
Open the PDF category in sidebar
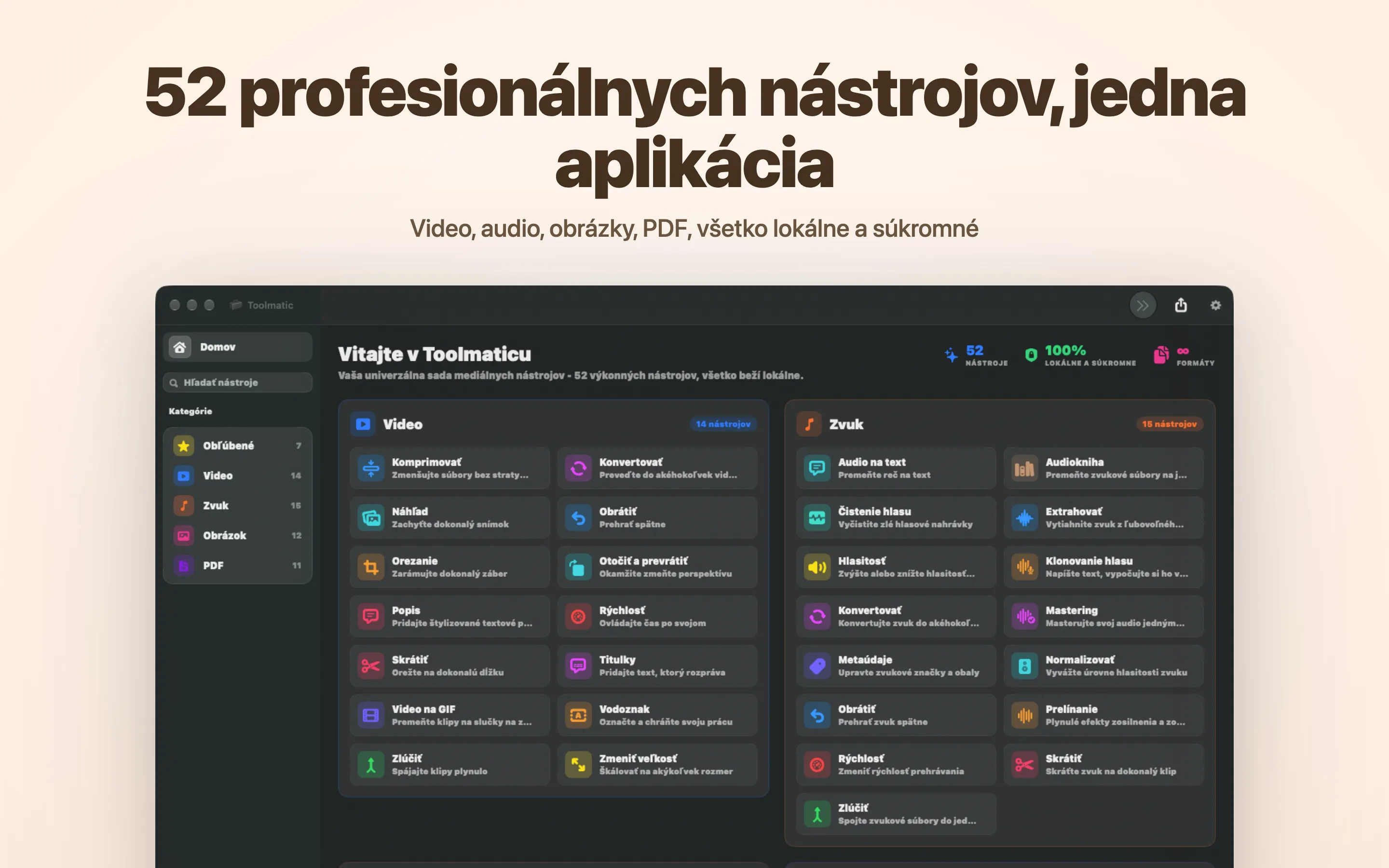(238, 565)
